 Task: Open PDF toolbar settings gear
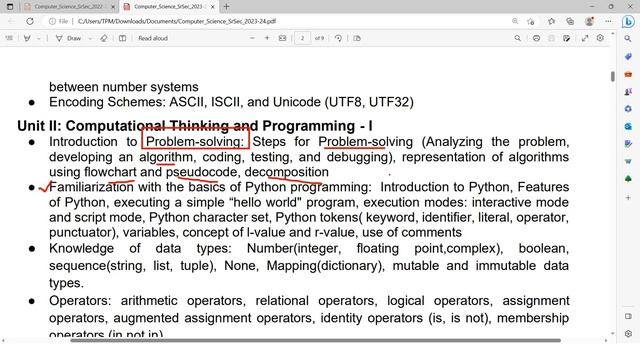pos(600,38)
